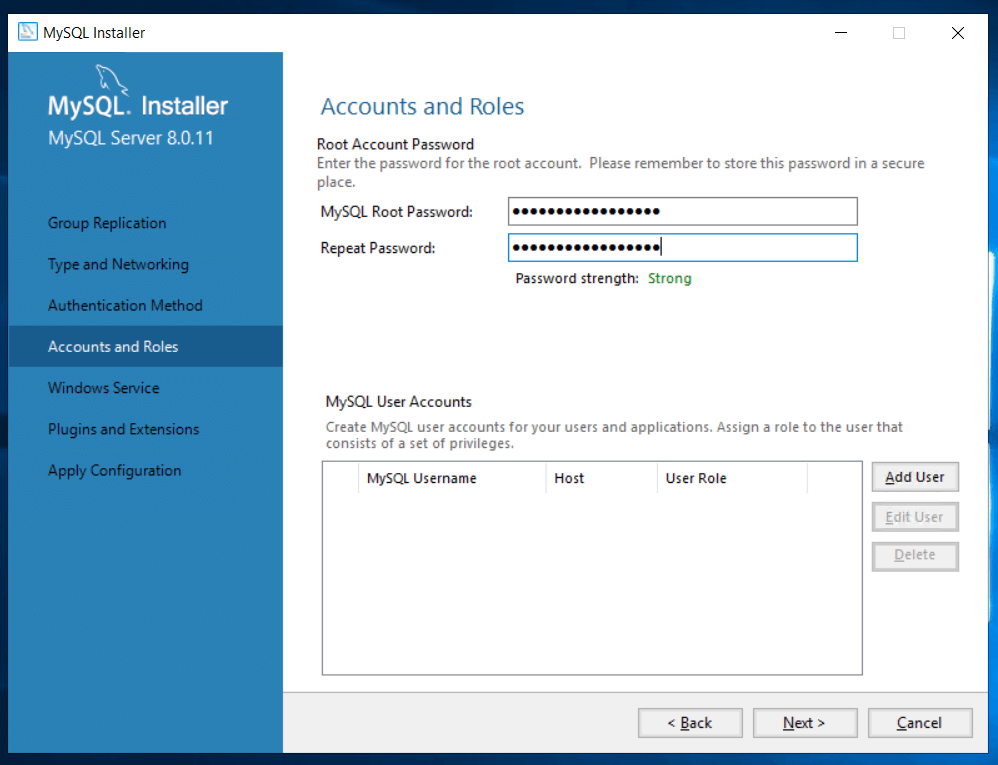Click the MySQL dolphin logo
The width and height of the screenshot is (998, 765).
pyautogui.click(x=112, y=80)
